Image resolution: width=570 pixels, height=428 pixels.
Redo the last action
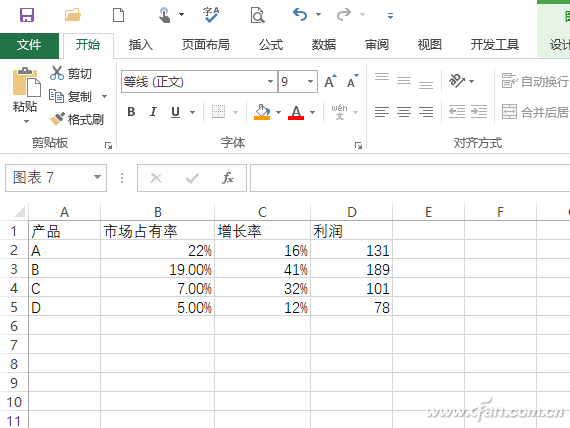tap(344, 15)
